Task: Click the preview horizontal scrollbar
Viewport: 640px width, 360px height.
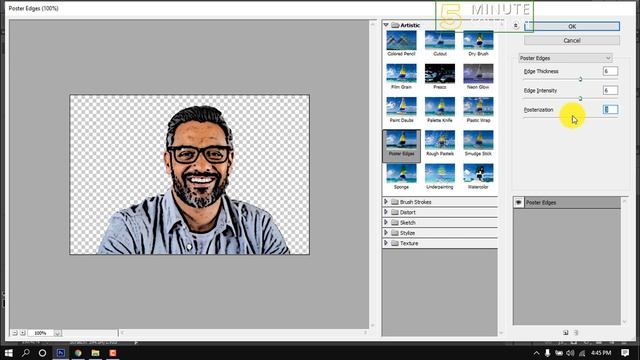Action: pos(244,333)
